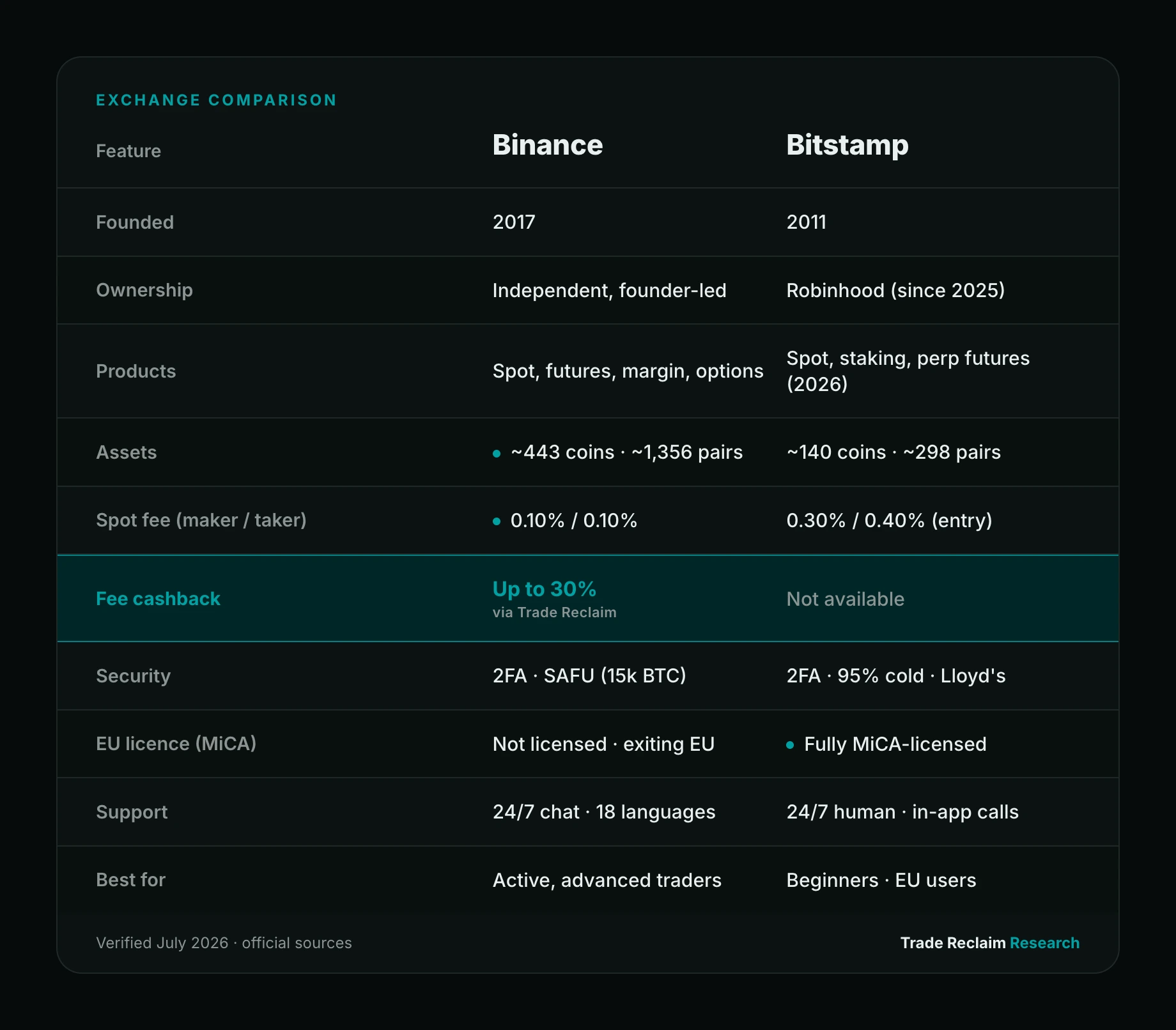1176x1030 pixels.
Task: Click 'Not licensed · exiting EU' cell
Action: pyautogui.click(x=604, y=744)
